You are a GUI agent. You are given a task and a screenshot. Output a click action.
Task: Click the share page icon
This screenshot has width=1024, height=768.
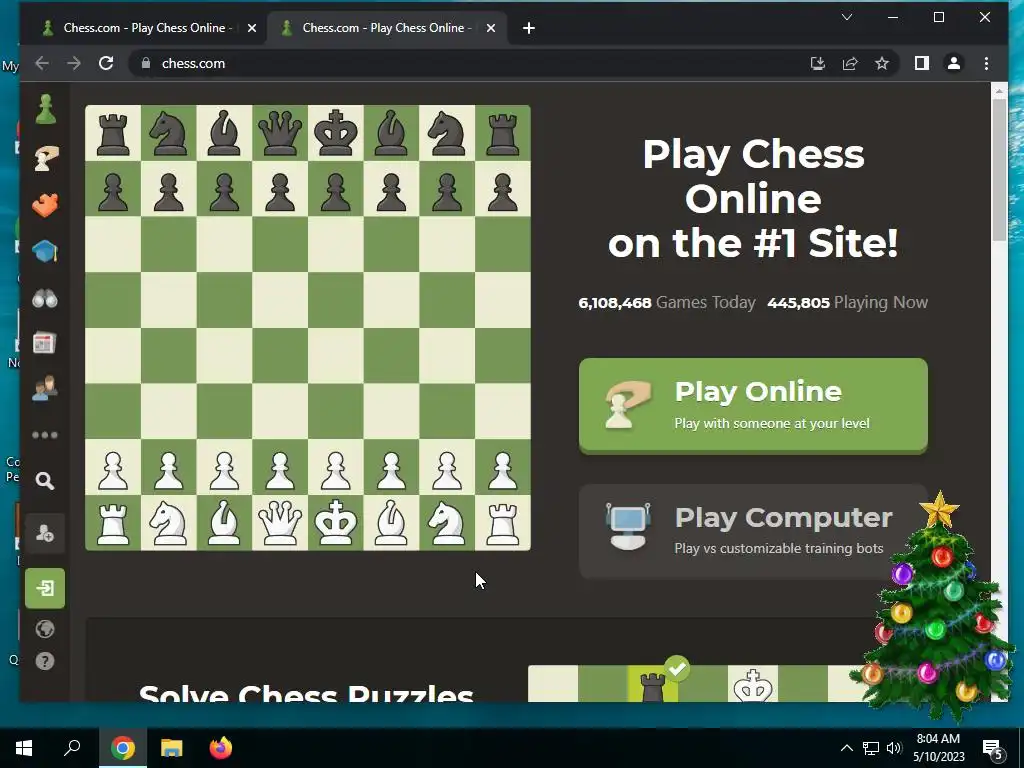[x=850, y=63]
